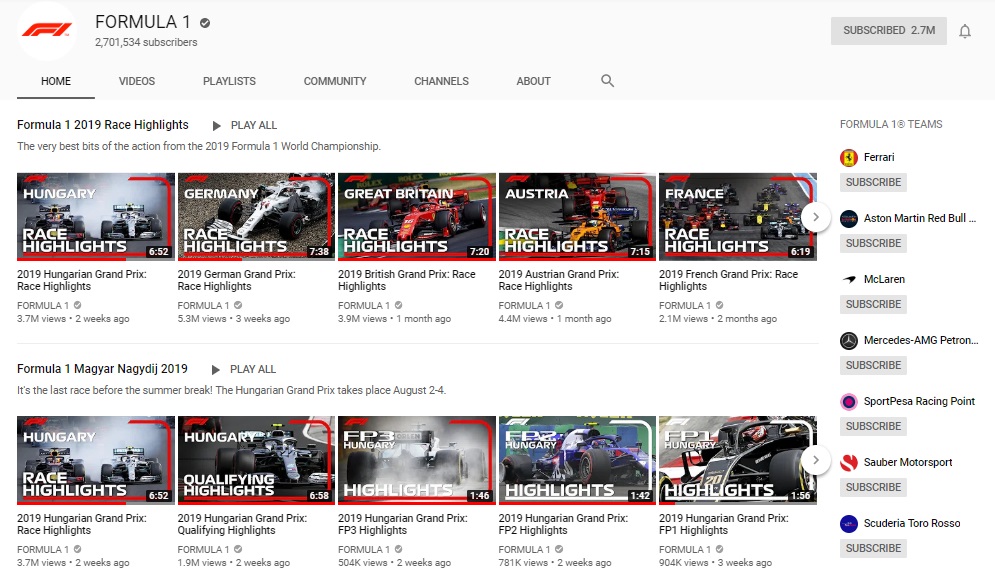995x574 pixels.
Task: Click the Formula 1 channel logo avatar
Action: pos(47,31)
